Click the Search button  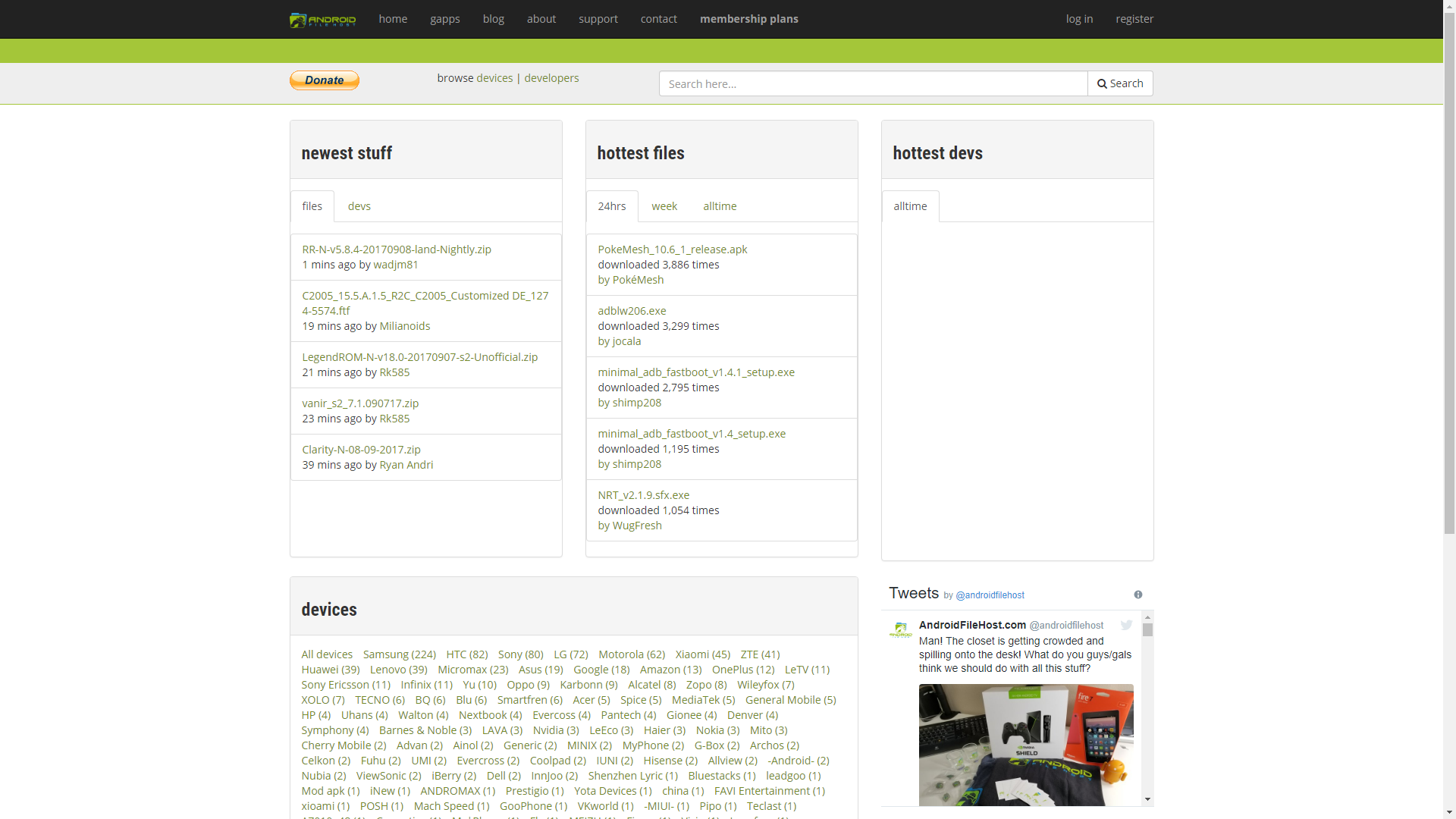1120,83
